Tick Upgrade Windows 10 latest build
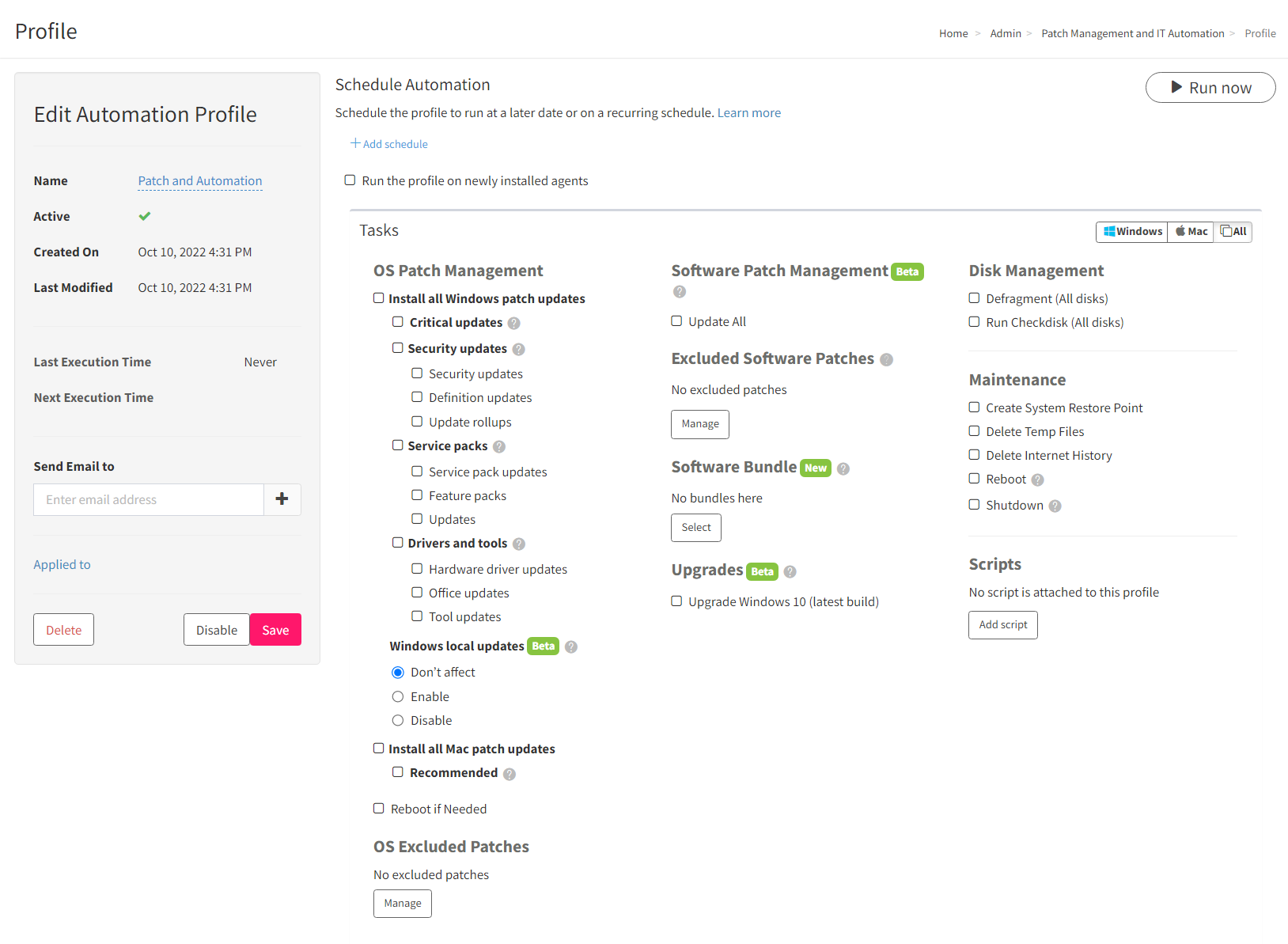 tap(676, 601)
